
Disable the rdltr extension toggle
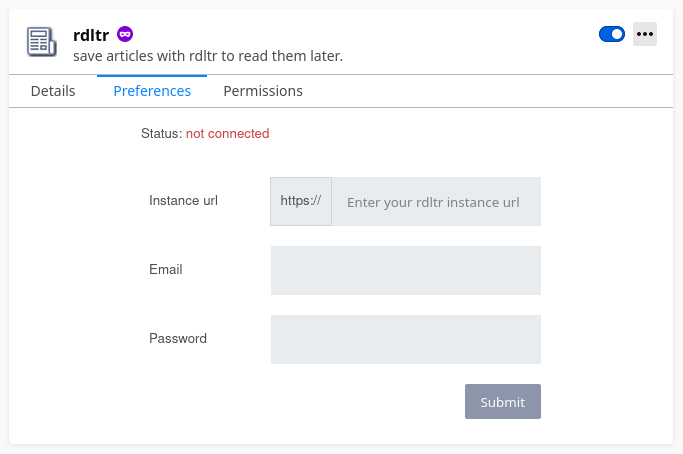[x=612, y=34]
